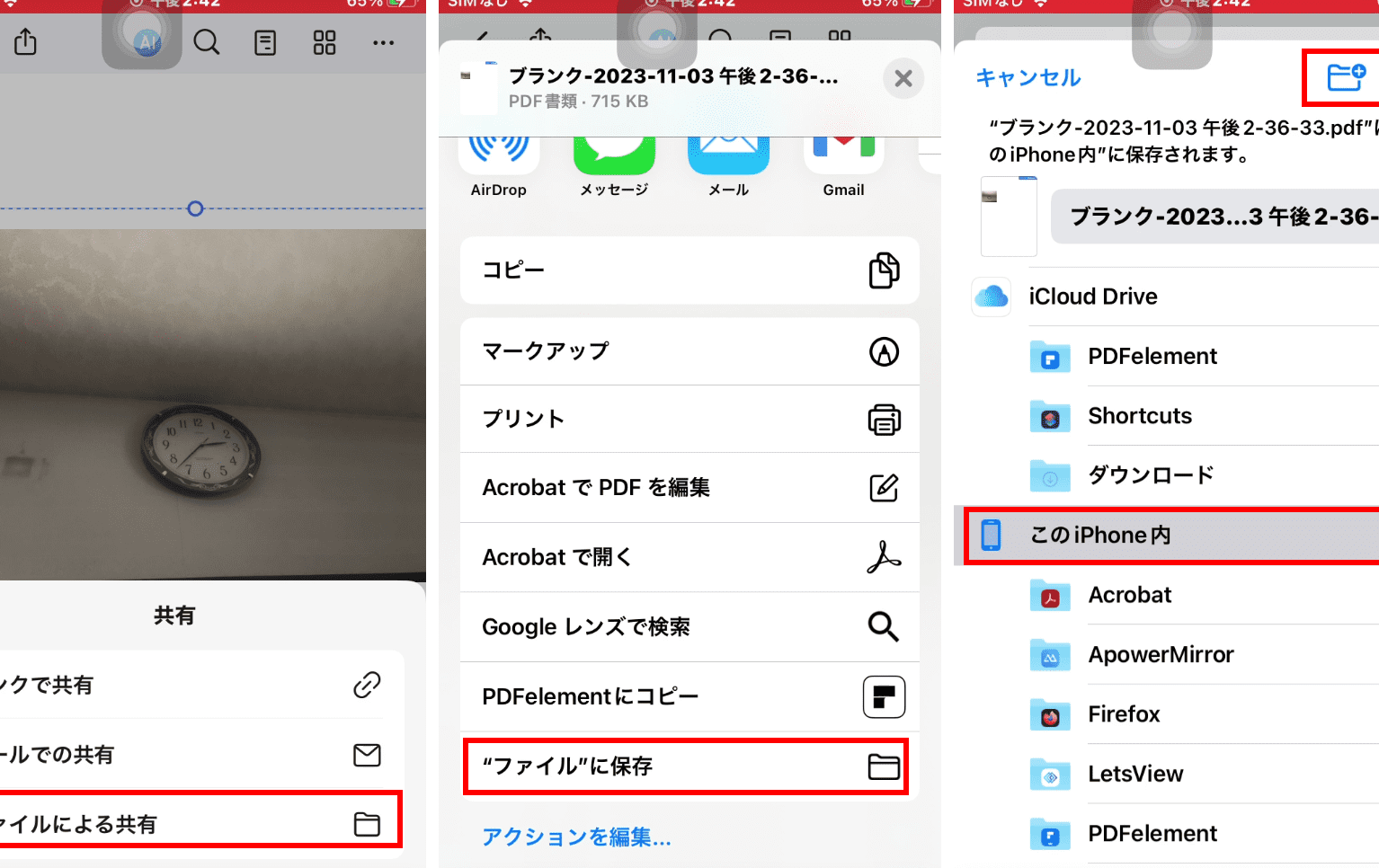Create a new folder using top-right icon

(x=1346, y=77)
